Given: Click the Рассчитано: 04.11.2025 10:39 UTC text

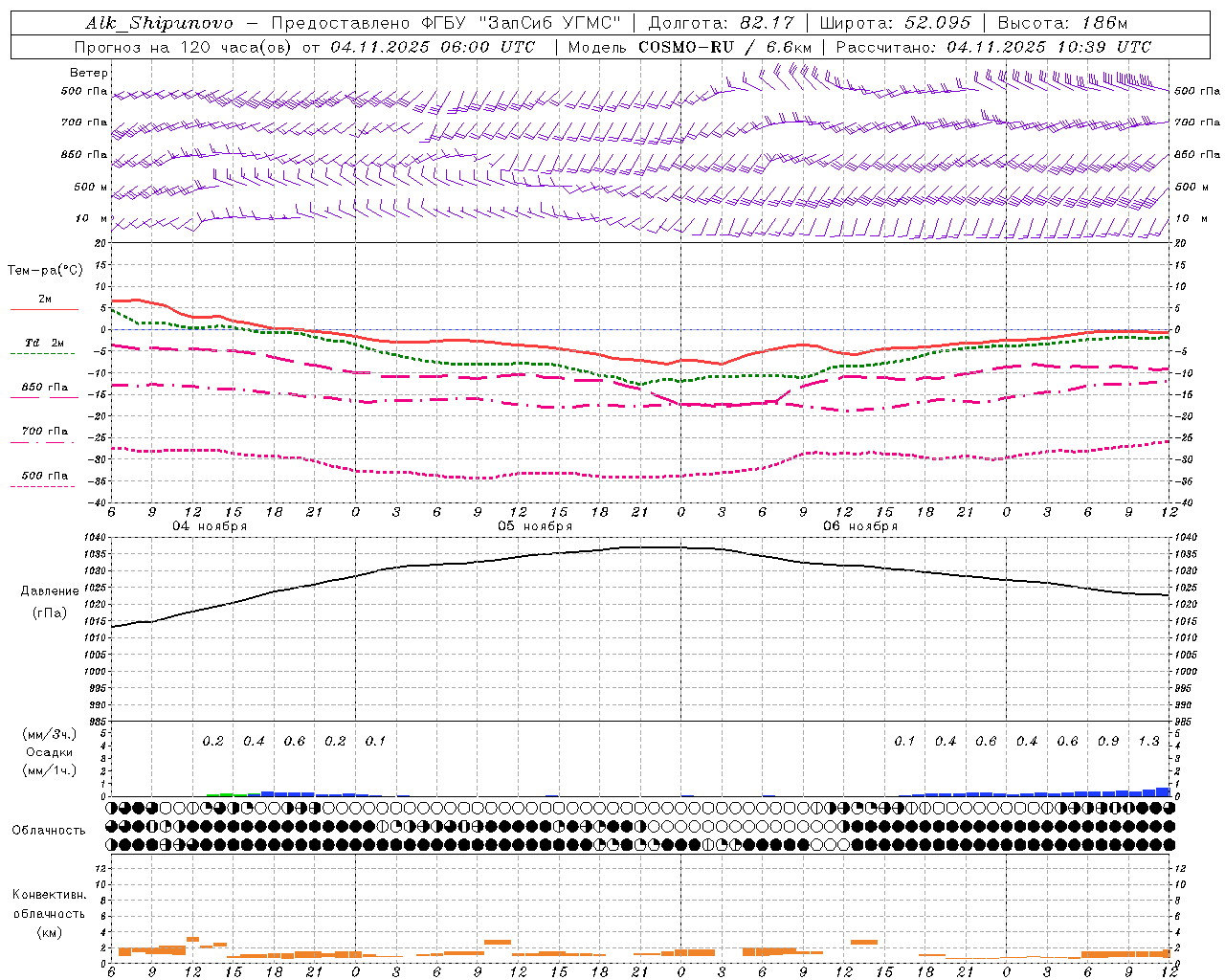Looking at the screenshot, I should coord(993,47).
